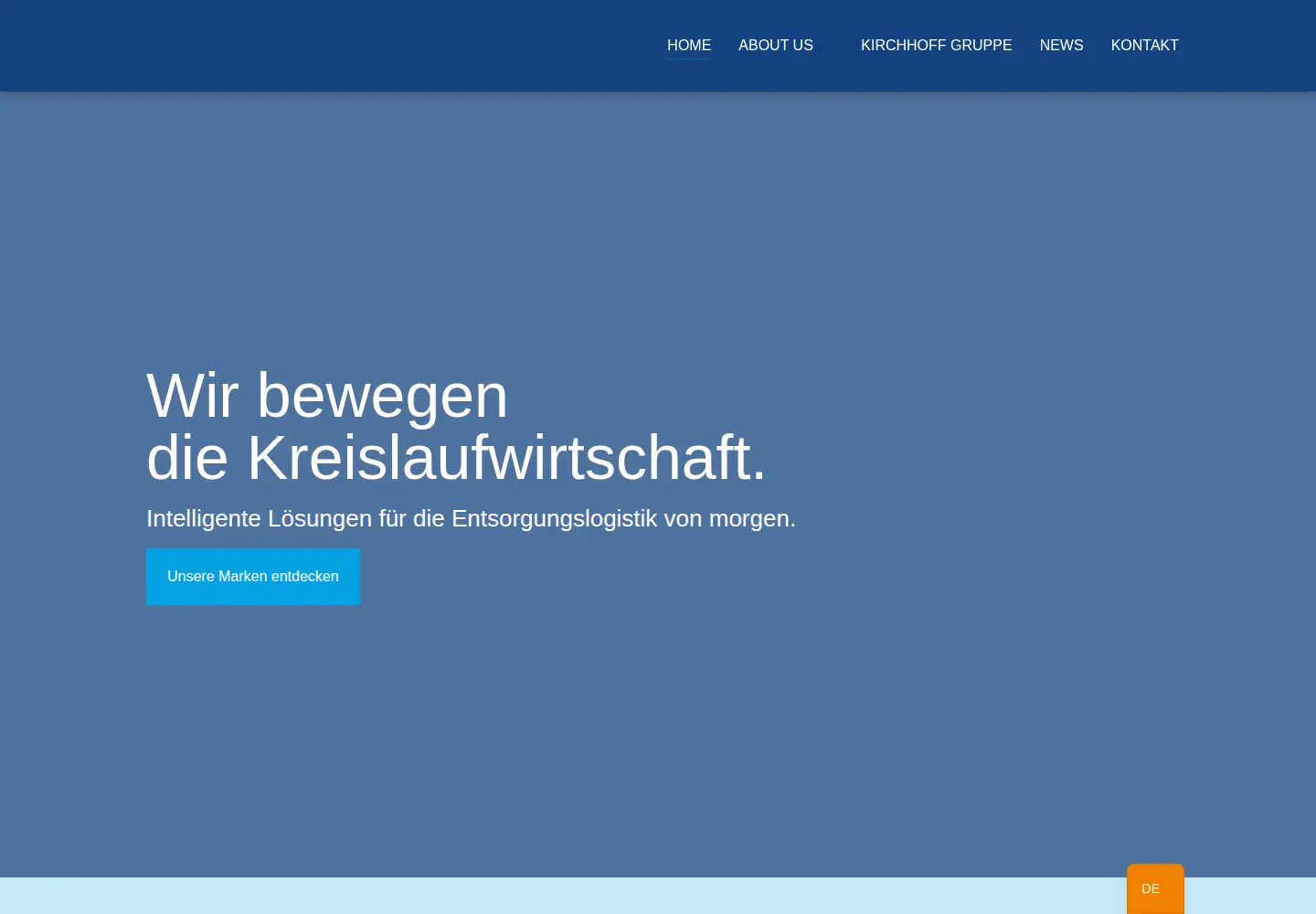Click the 'Unsere Marken entdecken' button
This screenshot has height=914, width=1316.
pyautogui.click(x=253, y=577)
